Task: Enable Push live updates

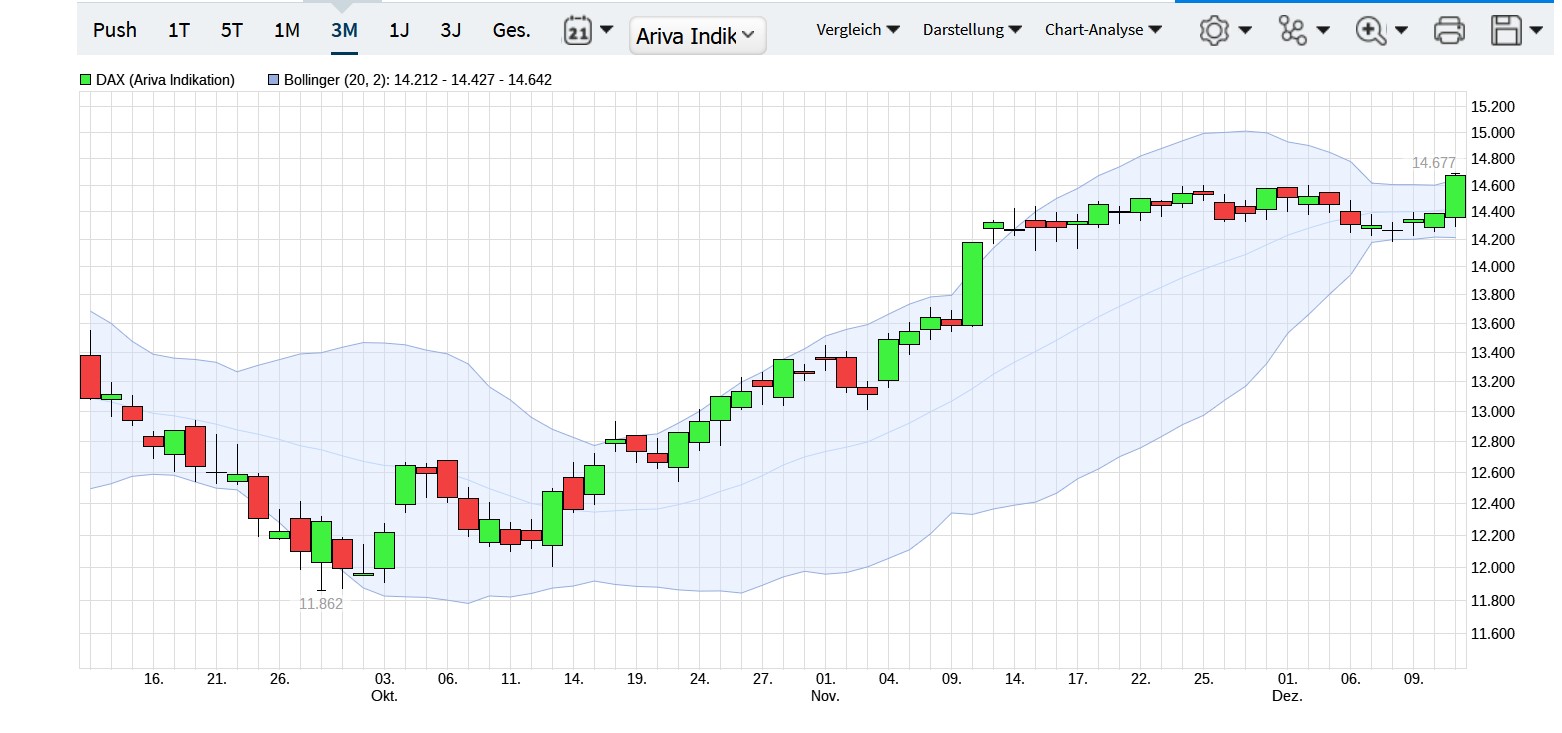Action: [x=115, y=30]
